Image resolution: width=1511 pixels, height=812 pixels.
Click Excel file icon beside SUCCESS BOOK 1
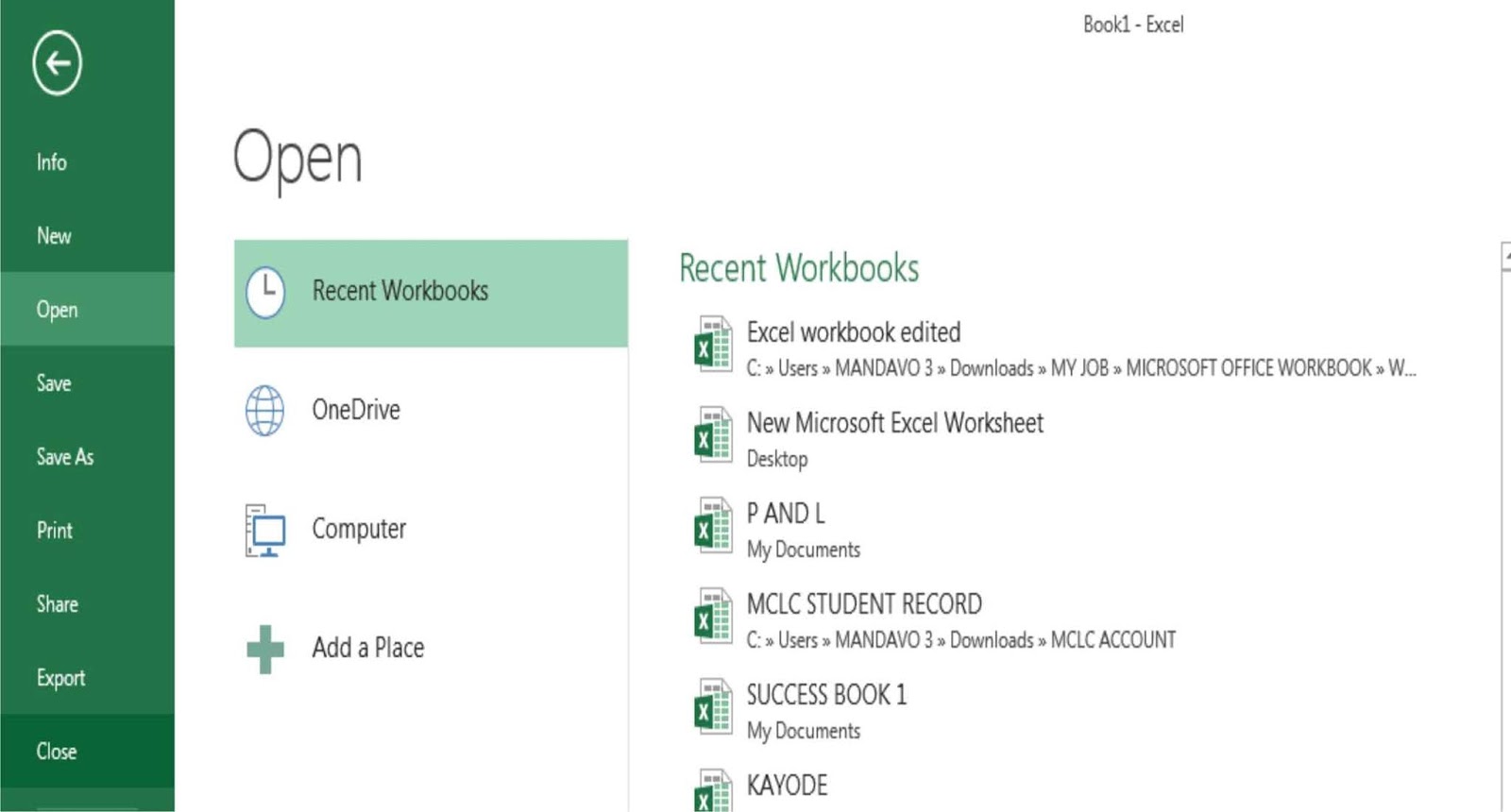(x=713, y=707)
